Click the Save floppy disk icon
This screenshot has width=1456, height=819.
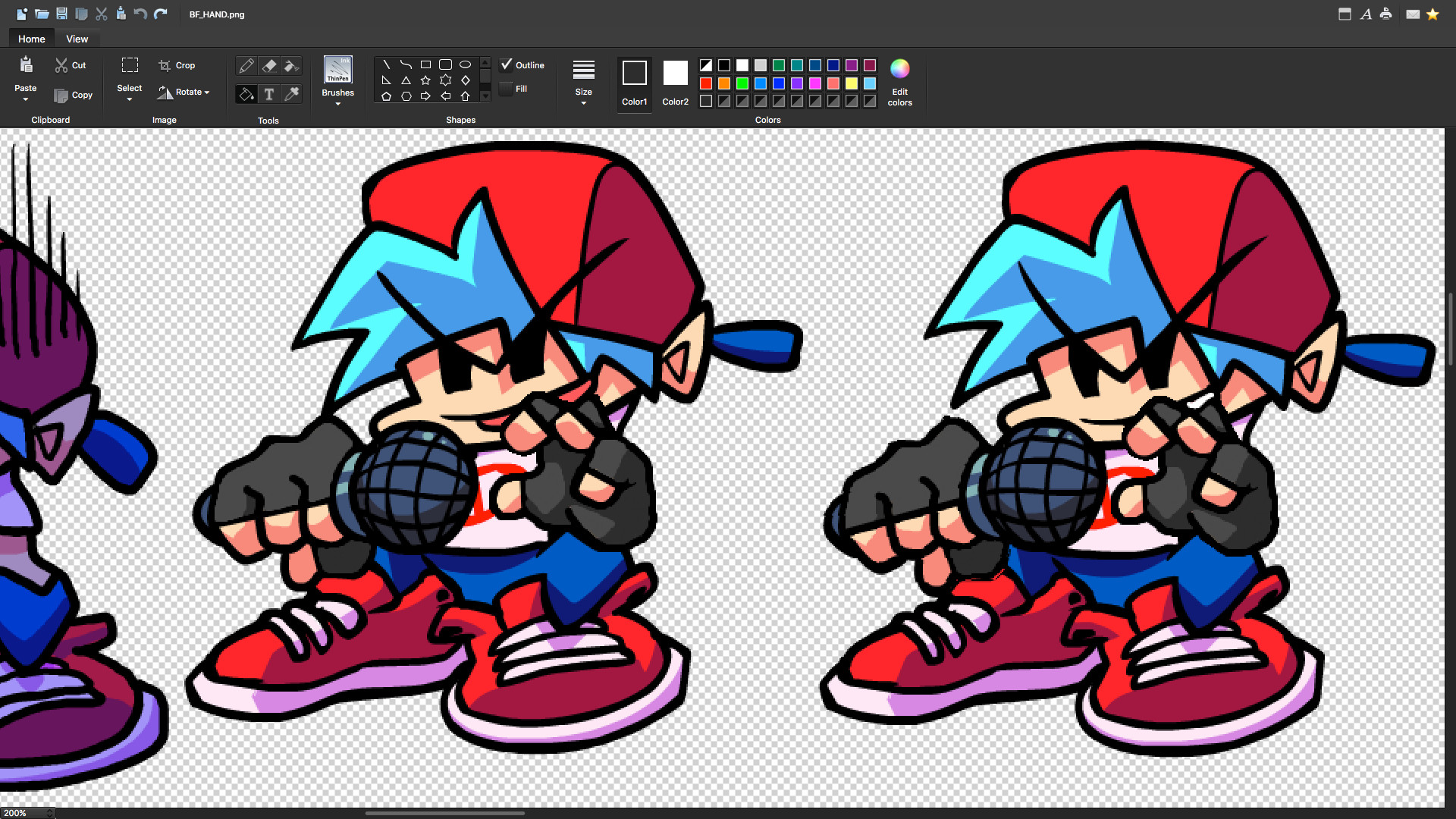tap(61, 14)
